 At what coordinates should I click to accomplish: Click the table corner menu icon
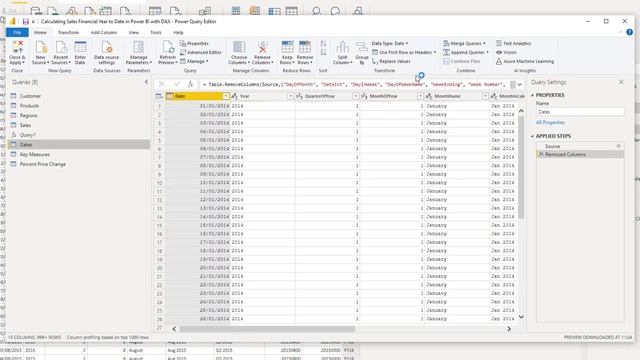click(159, 96)
